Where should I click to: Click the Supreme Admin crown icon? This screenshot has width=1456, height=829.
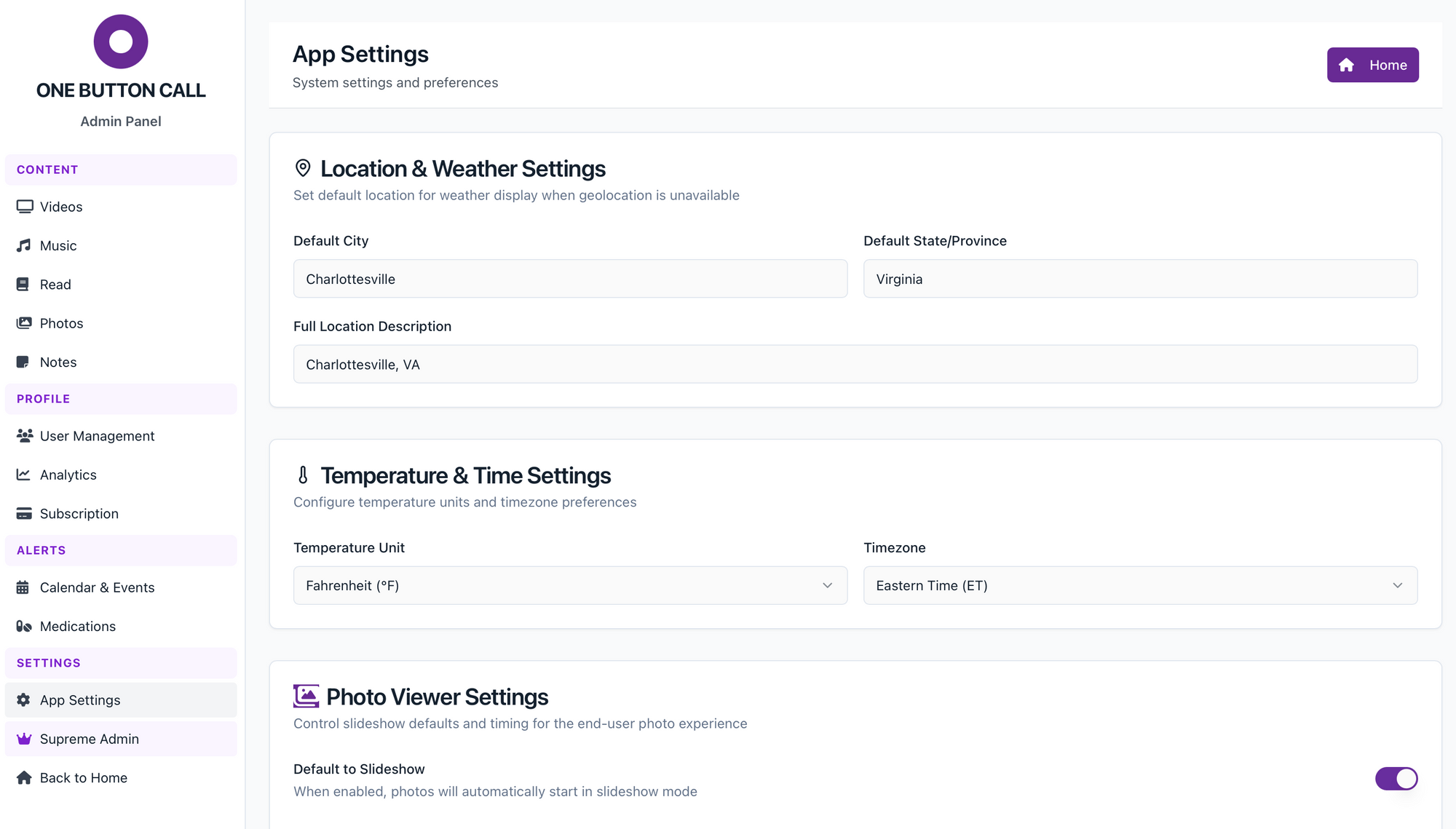(24, 739)
